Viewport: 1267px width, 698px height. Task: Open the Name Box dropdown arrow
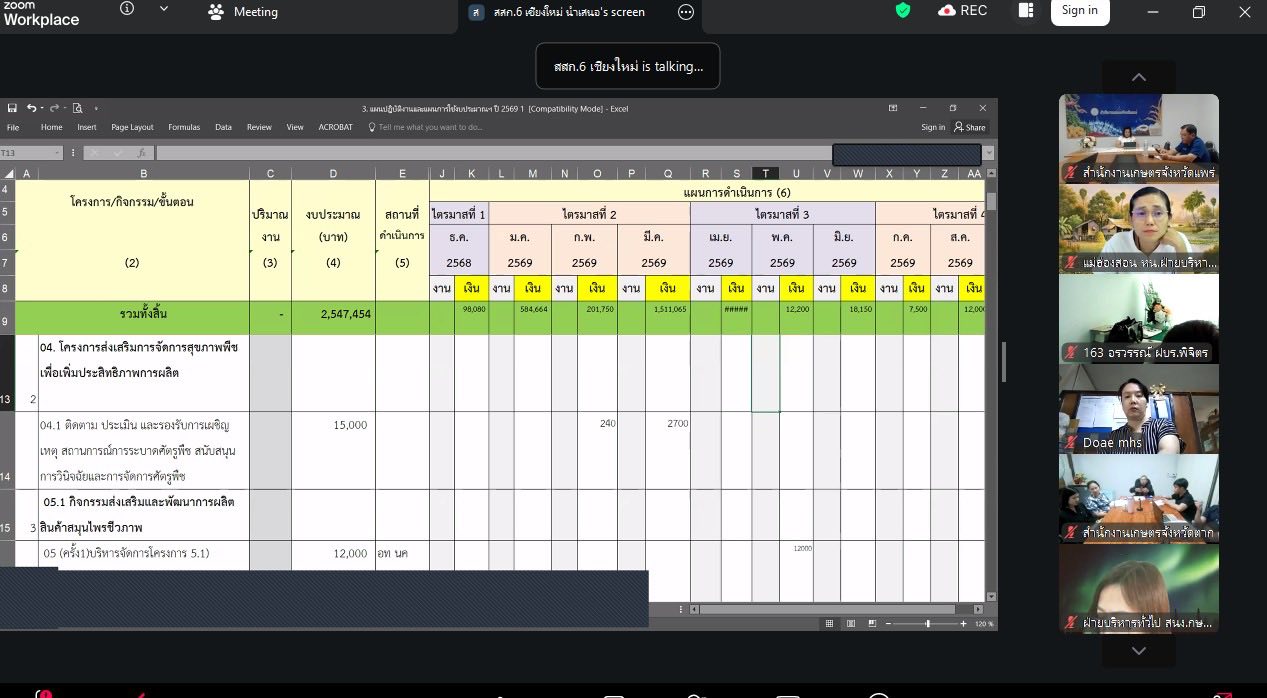(x=57, y=153)
